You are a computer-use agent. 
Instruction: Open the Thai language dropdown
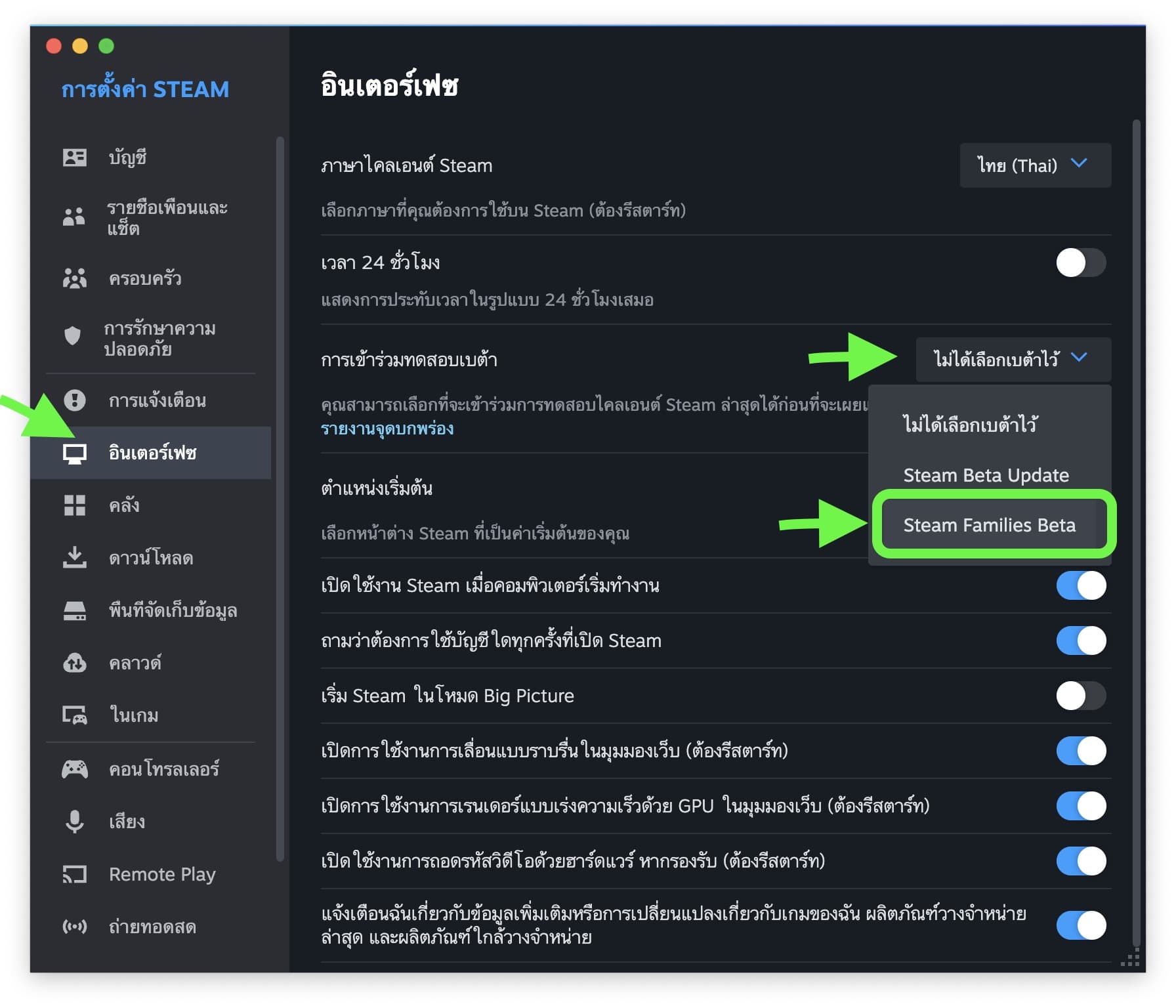[1034, 165]
